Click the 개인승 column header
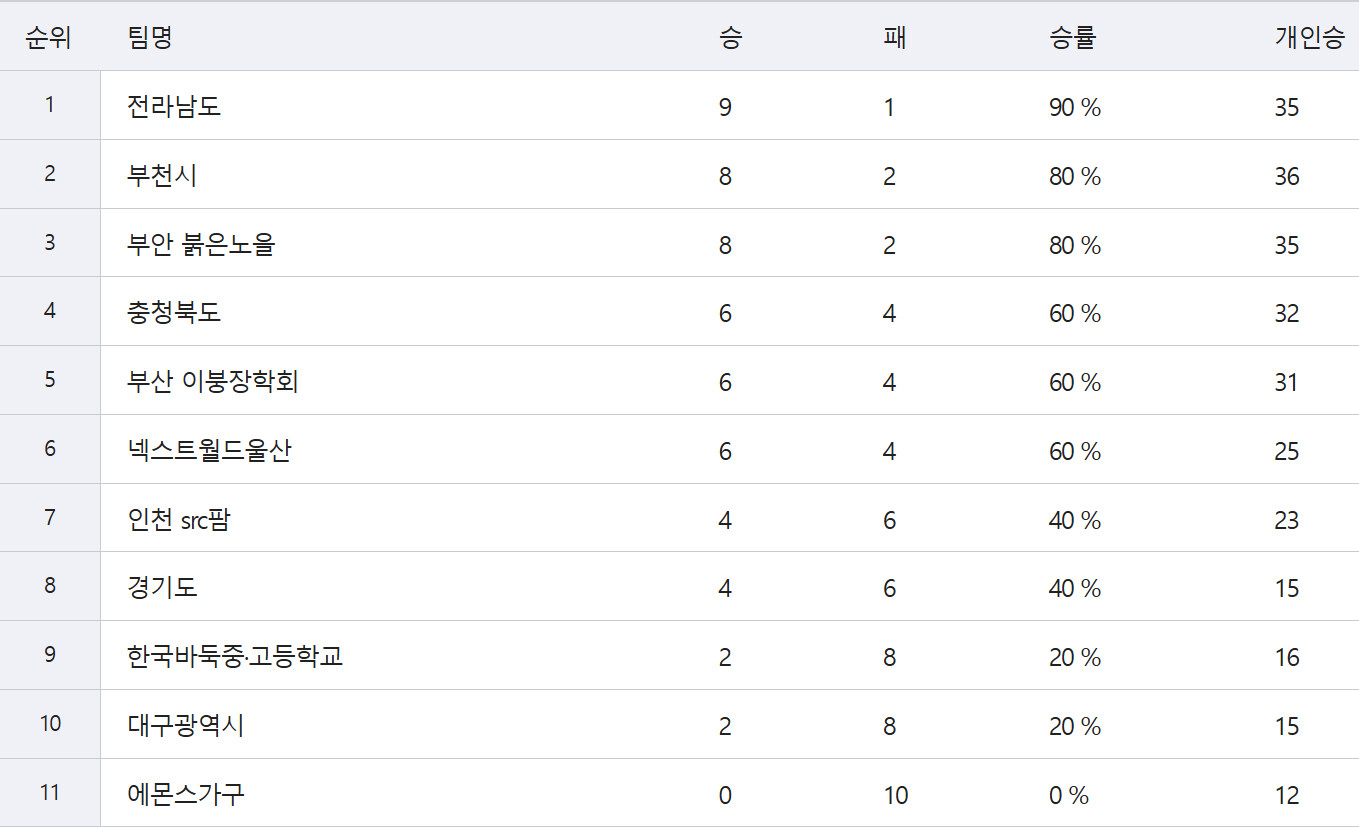This screenshot has width=1359, height=828. click(1310, 38)
